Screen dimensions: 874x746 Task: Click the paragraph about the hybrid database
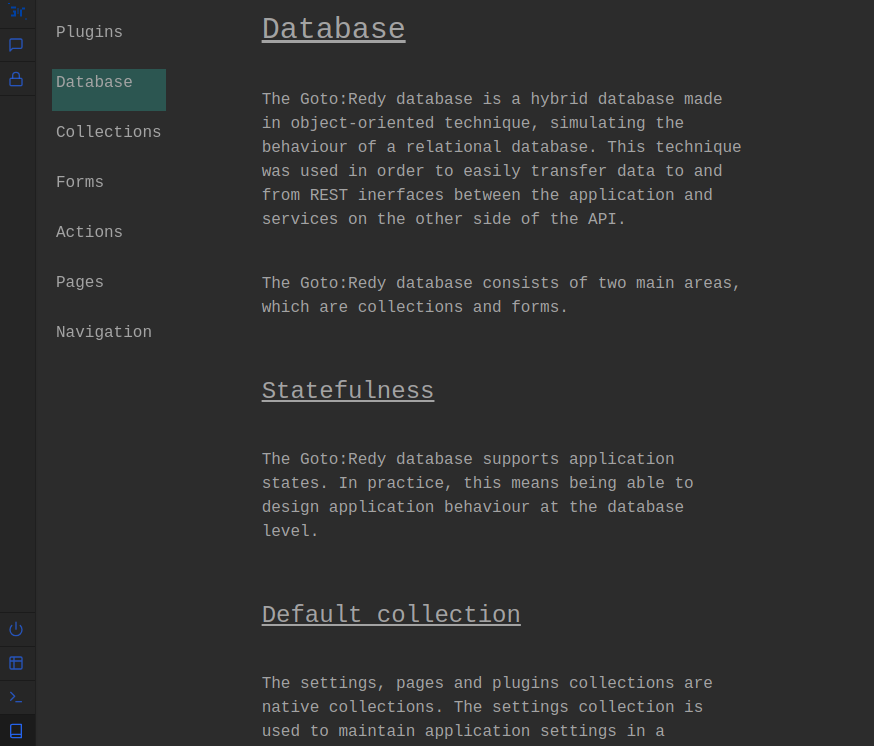click(500, 158)
